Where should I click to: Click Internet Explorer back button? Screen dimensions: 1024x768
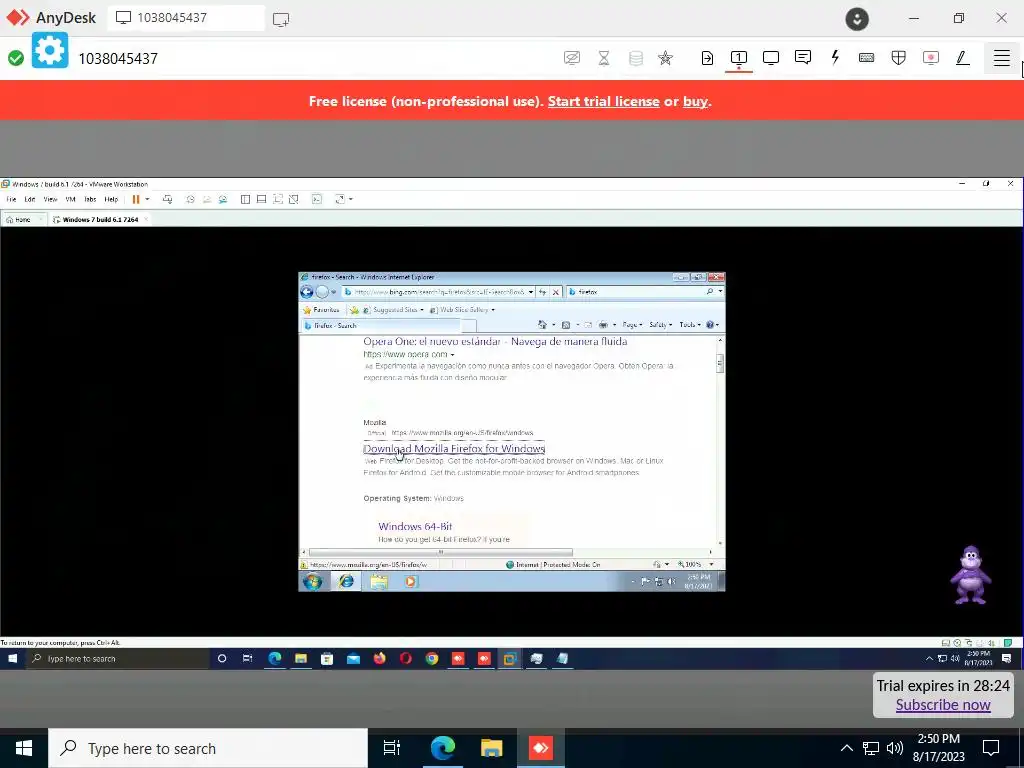(306, 292)
